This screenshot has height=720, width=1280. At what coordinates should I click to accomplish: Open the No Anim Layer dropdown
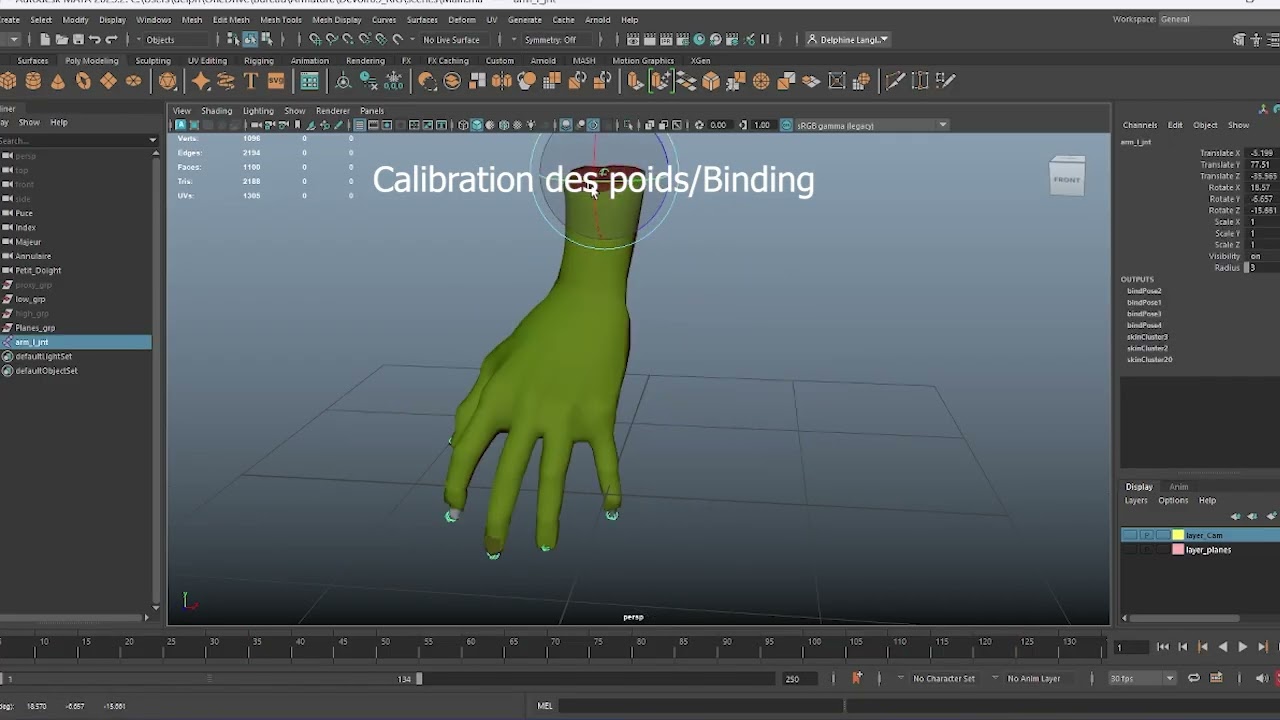point(1033,678)
